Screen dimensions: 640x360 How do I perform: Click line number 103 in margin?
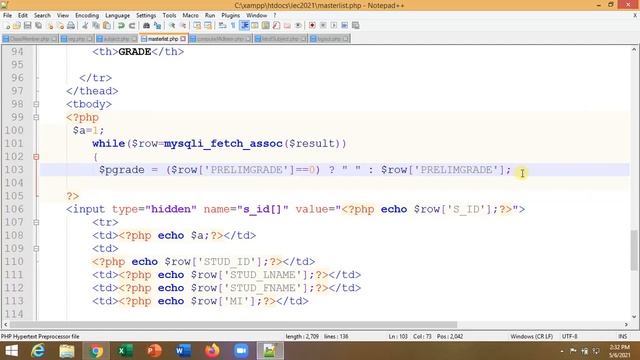pyautogui.click(x=14, y=170)
